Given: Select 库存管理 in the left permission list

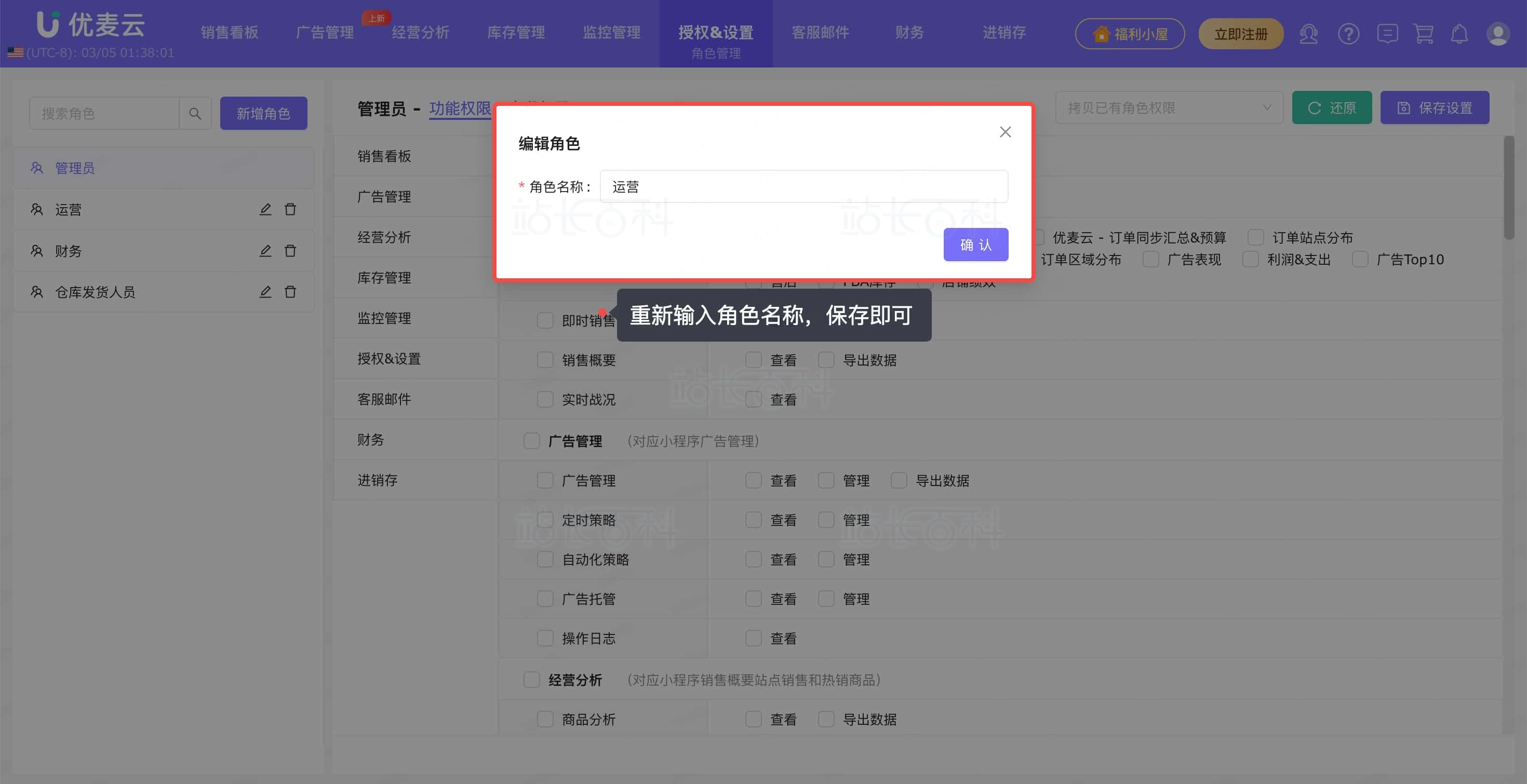Looking at the screenshot, I should tap(384, 277).
